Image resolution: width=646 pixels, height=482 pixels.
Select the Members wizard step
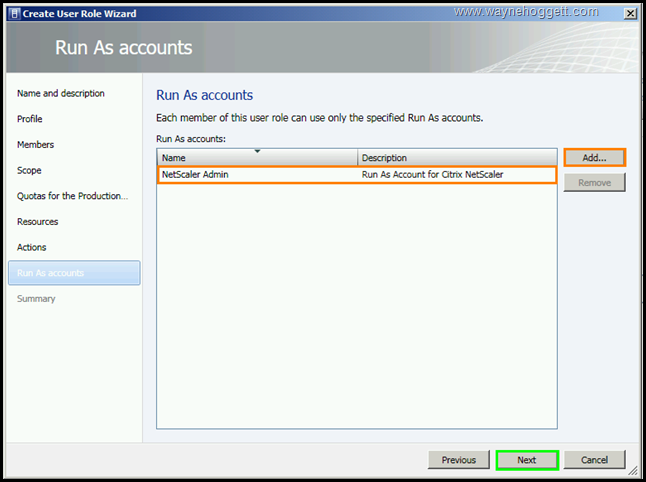(36, 145)
